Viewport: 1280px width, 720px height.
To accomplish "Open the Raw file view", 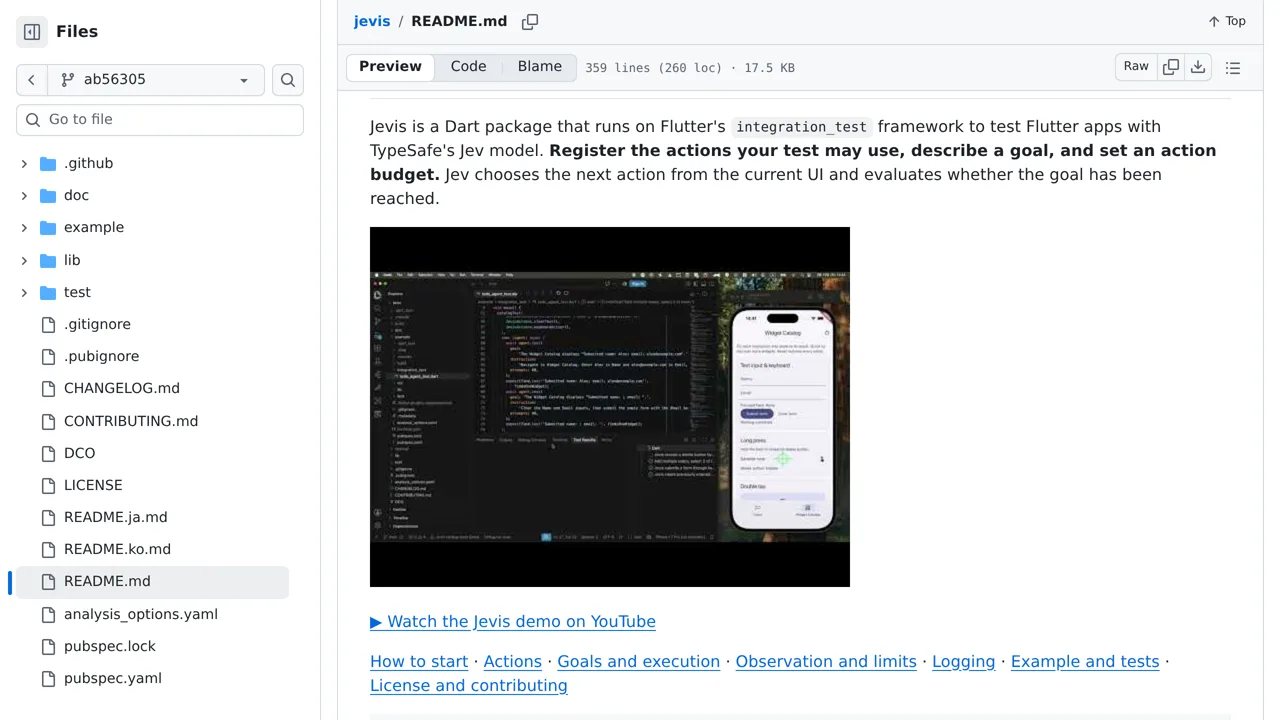I will point(1136,67).
